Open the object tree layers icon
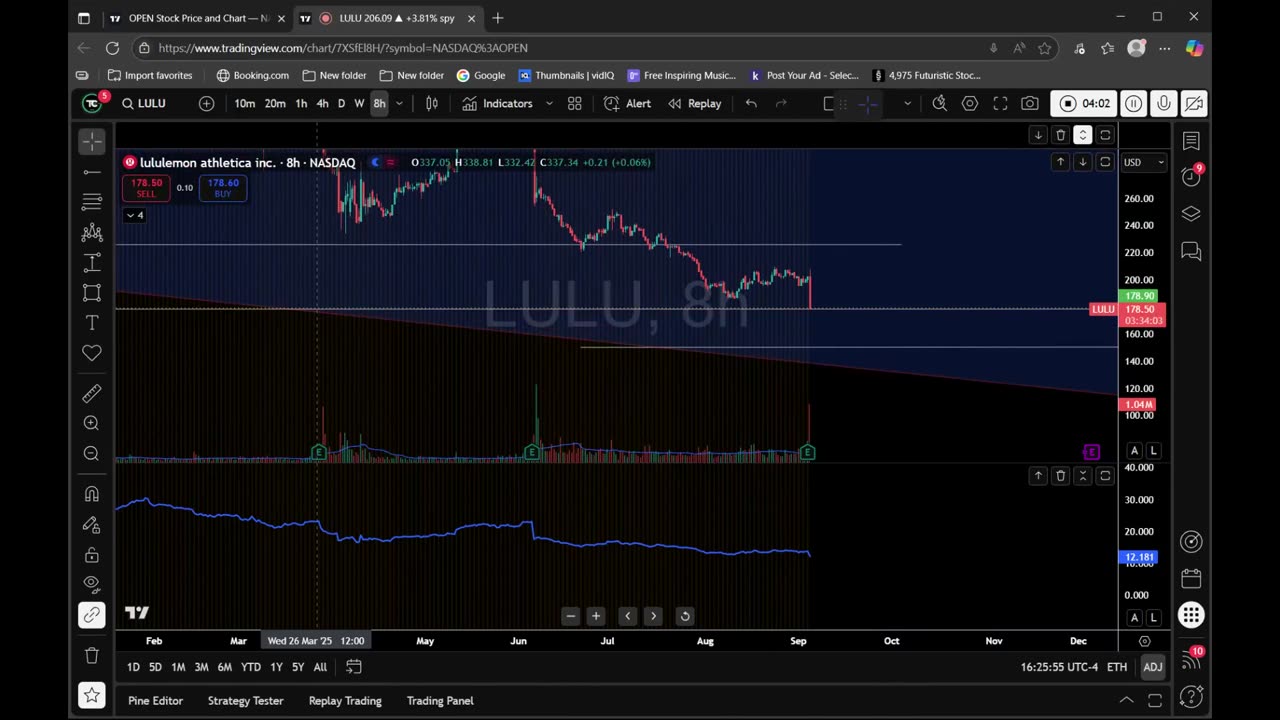The width and height of the screenshot is (1280, 720). point(1191,214)
